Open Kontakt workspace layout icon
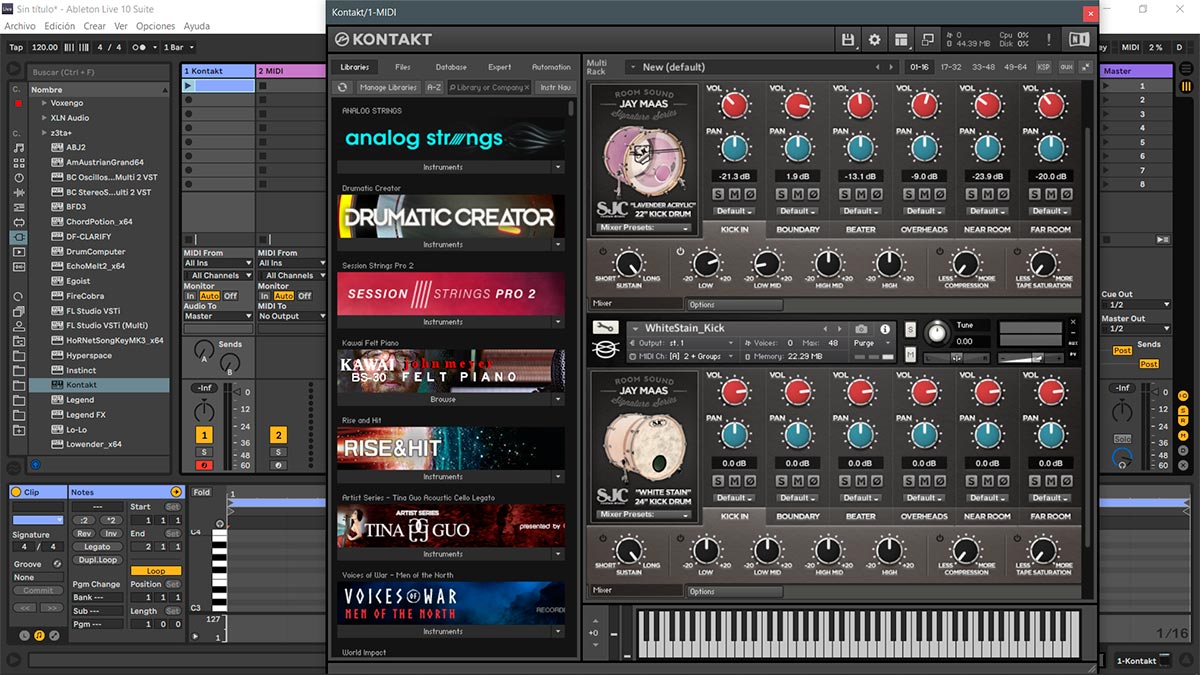 pos(902,39)
